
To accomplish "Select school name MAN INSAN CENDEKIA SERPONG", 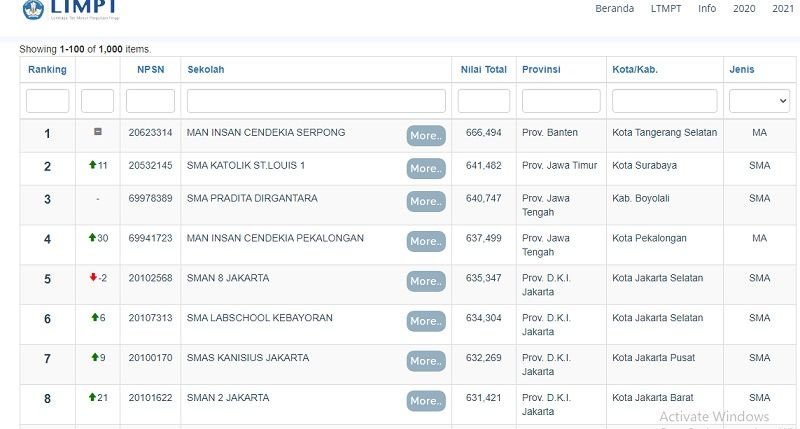I will [x=266, y=133].
